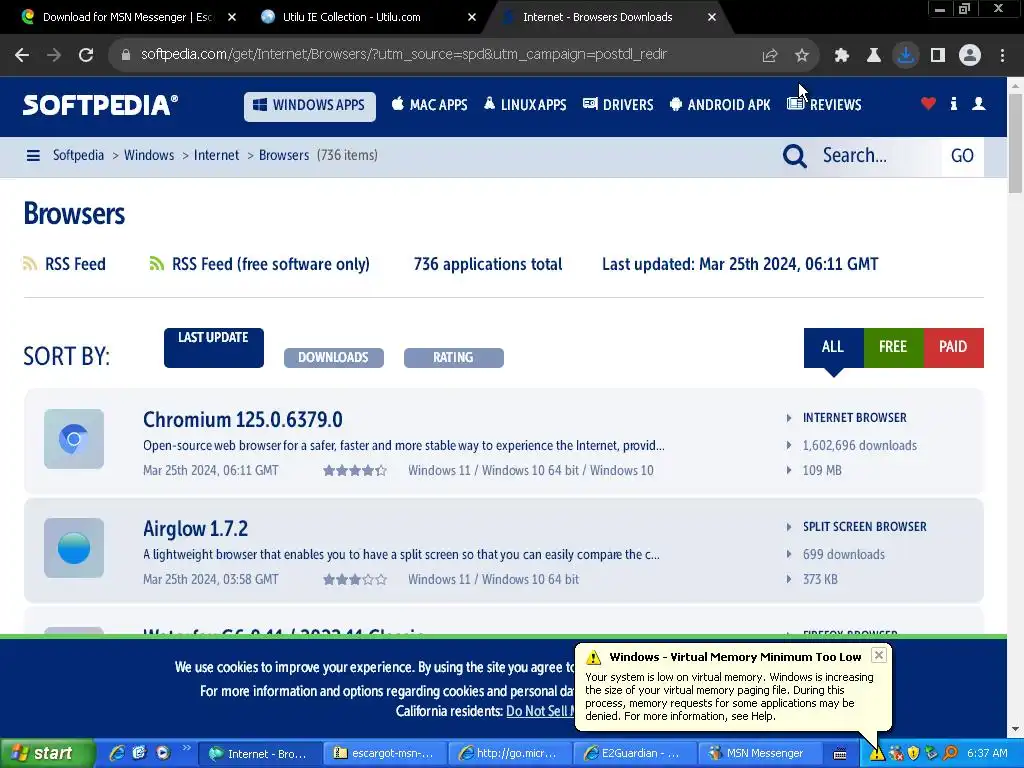The image size is (1024, 768).
Task: Go to Softpedia breadcrumb link
Action: coord(78,155)
